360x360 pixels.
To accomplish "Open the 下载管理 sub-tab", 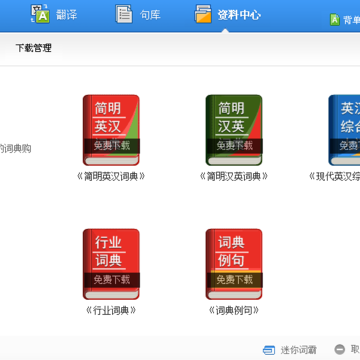I will (34, 48).
